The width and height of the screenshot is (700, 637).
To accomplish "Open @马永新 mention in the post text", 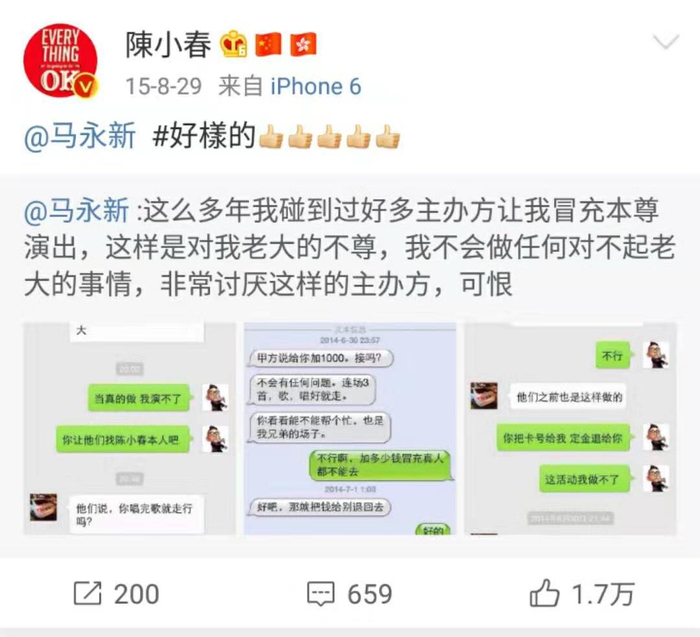I will coord(80,136).
